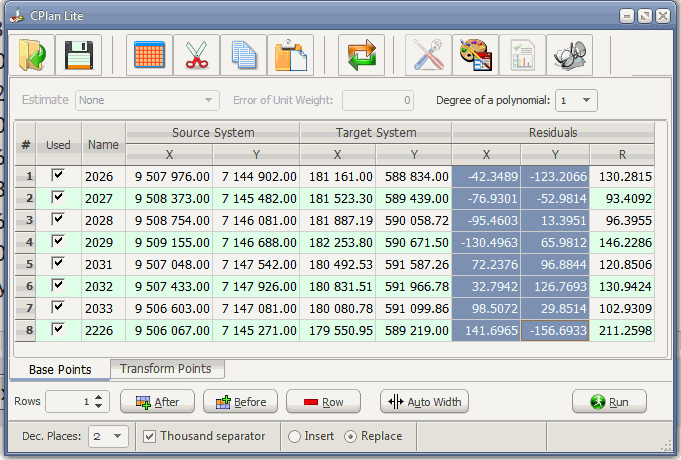Image resolution: width=681 pixels, height=460 pixels.
Task: Toggle the Thousand separator checkbox
Action: pyautogui.click(x=149, y=436)
